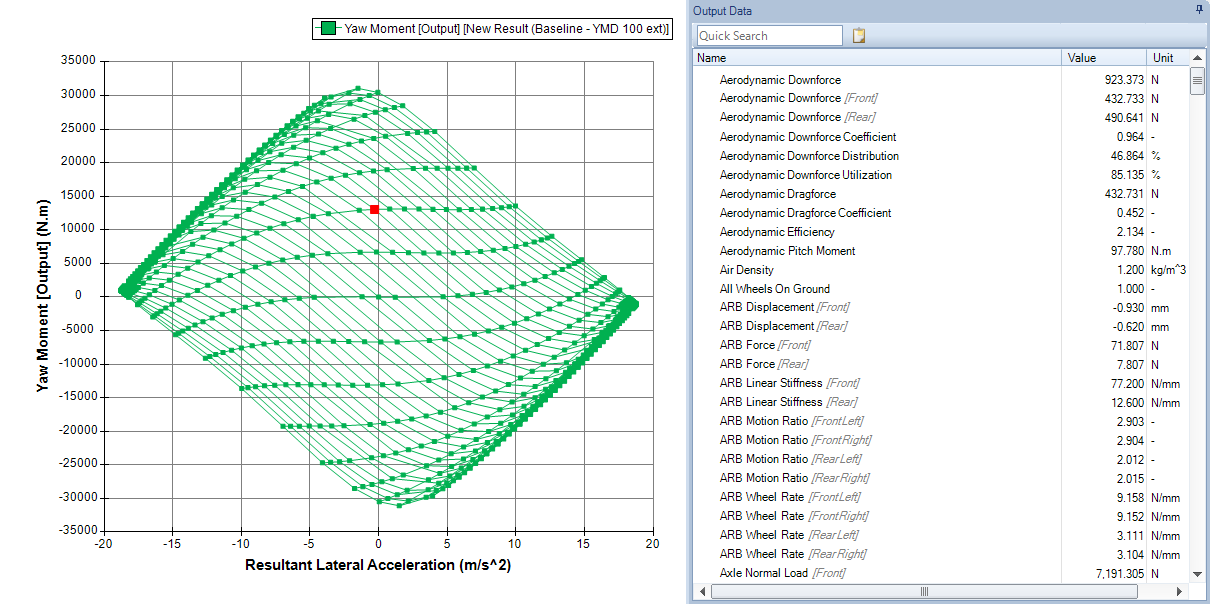
Task: Select the Axle Normal Load [Front] row
Action: pyautogui.click(x=941, y=574)
